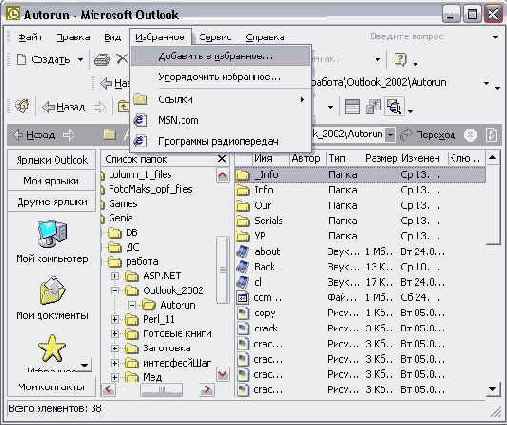Click the MSN.com Internet Explorer icon
The image size is (507, 425).
[x=140, y=120]
